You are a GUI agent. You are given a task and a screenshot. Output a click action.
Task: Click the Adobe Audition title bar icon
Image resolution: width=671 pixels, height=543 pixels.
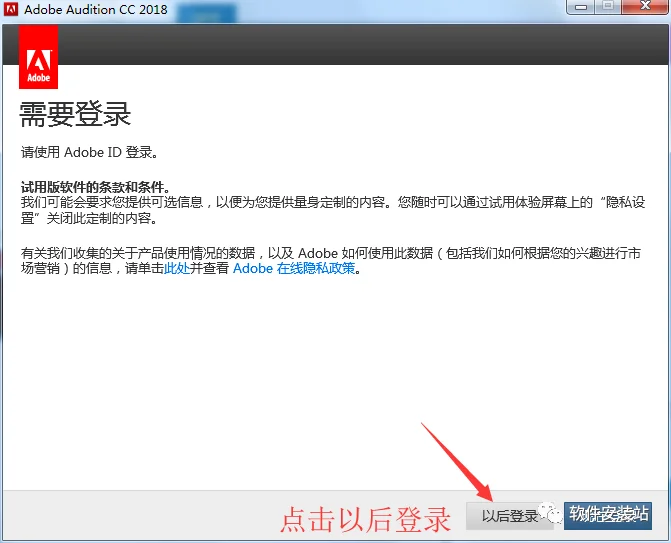point(11,9)
